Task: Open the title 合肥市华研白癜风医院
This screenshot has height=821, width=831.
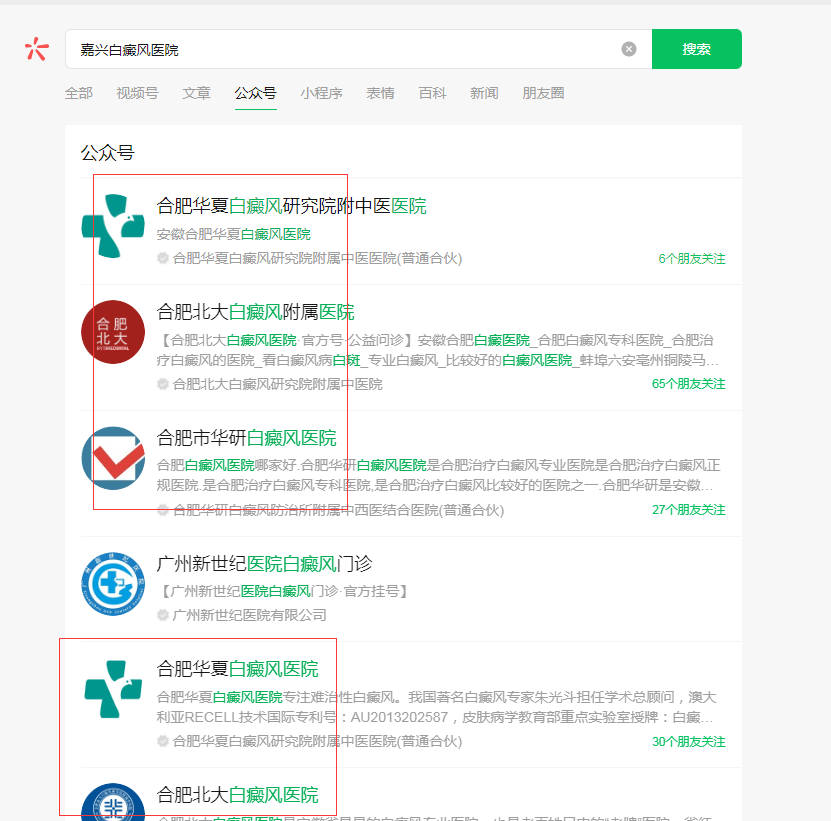Action: coord(246,438)
